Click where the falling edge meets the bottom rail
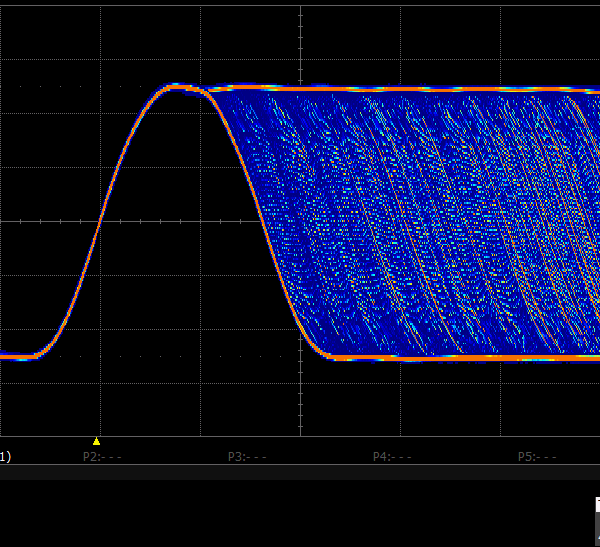The height and width of the screenshot is (547, 600). point(328,355)
